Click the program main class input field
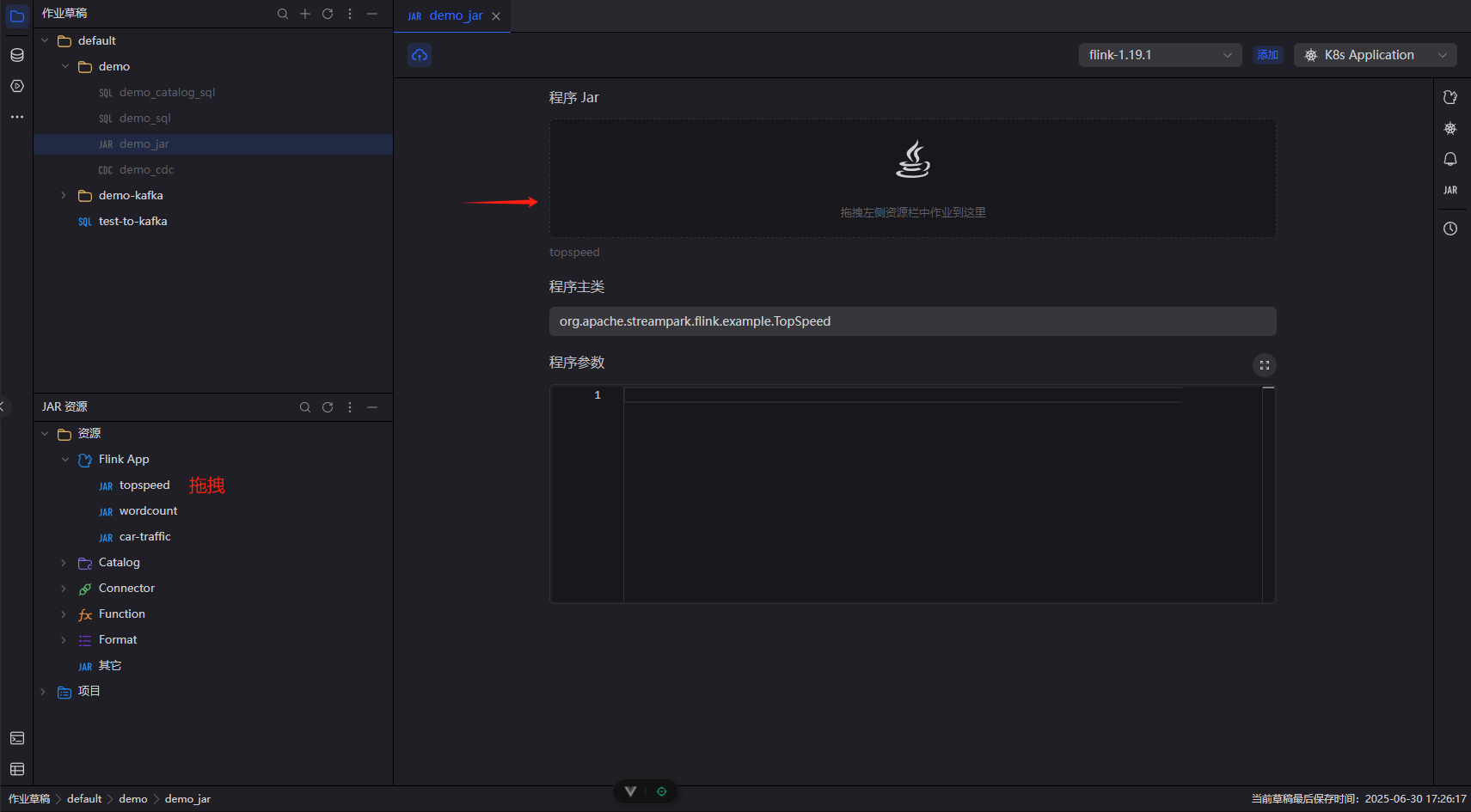Screen dimensions: 1471x812 tap(912, 321)
